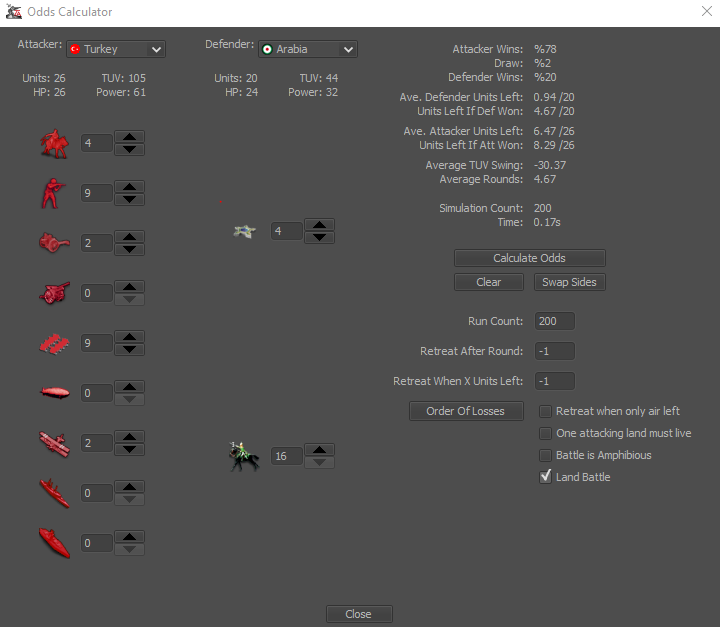Click the Swap Sides button
This screenshot has height=627, width=720.
pos(569,282)
